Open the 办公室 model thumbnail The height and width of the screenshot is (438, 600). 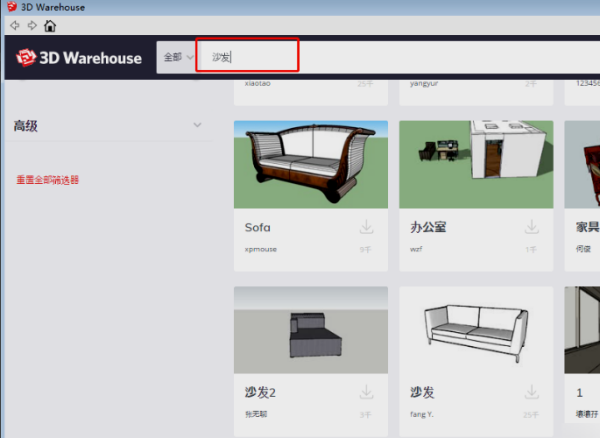[476, 164]
